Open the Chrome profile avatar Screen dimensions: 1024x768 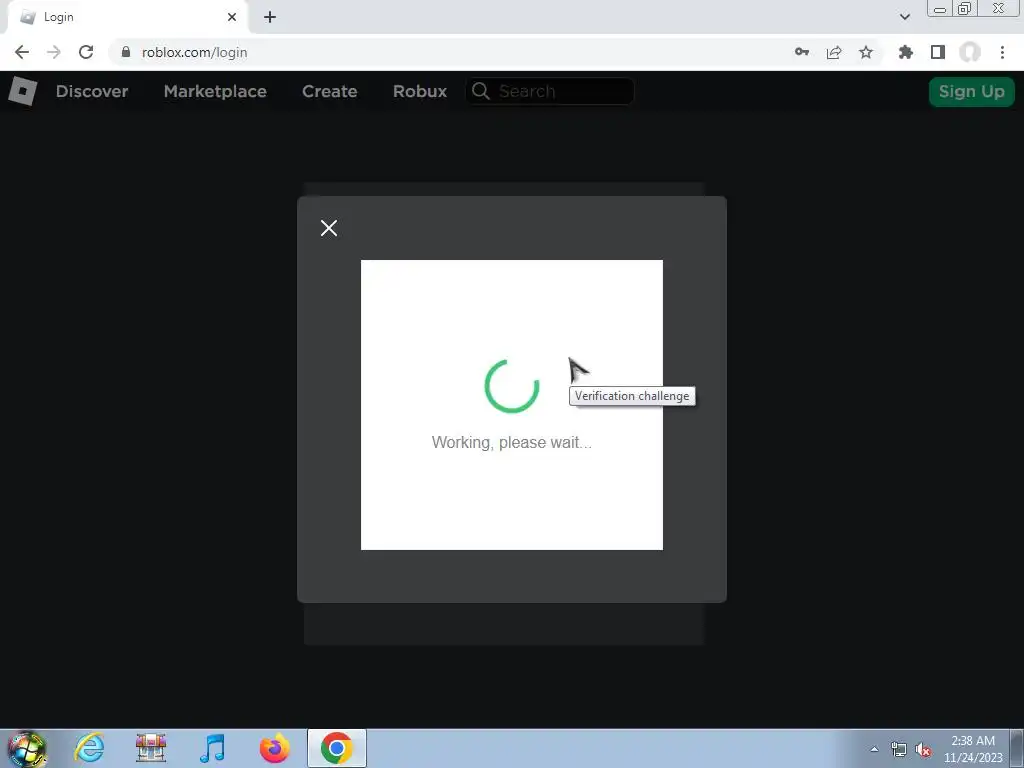click(970, 52)
